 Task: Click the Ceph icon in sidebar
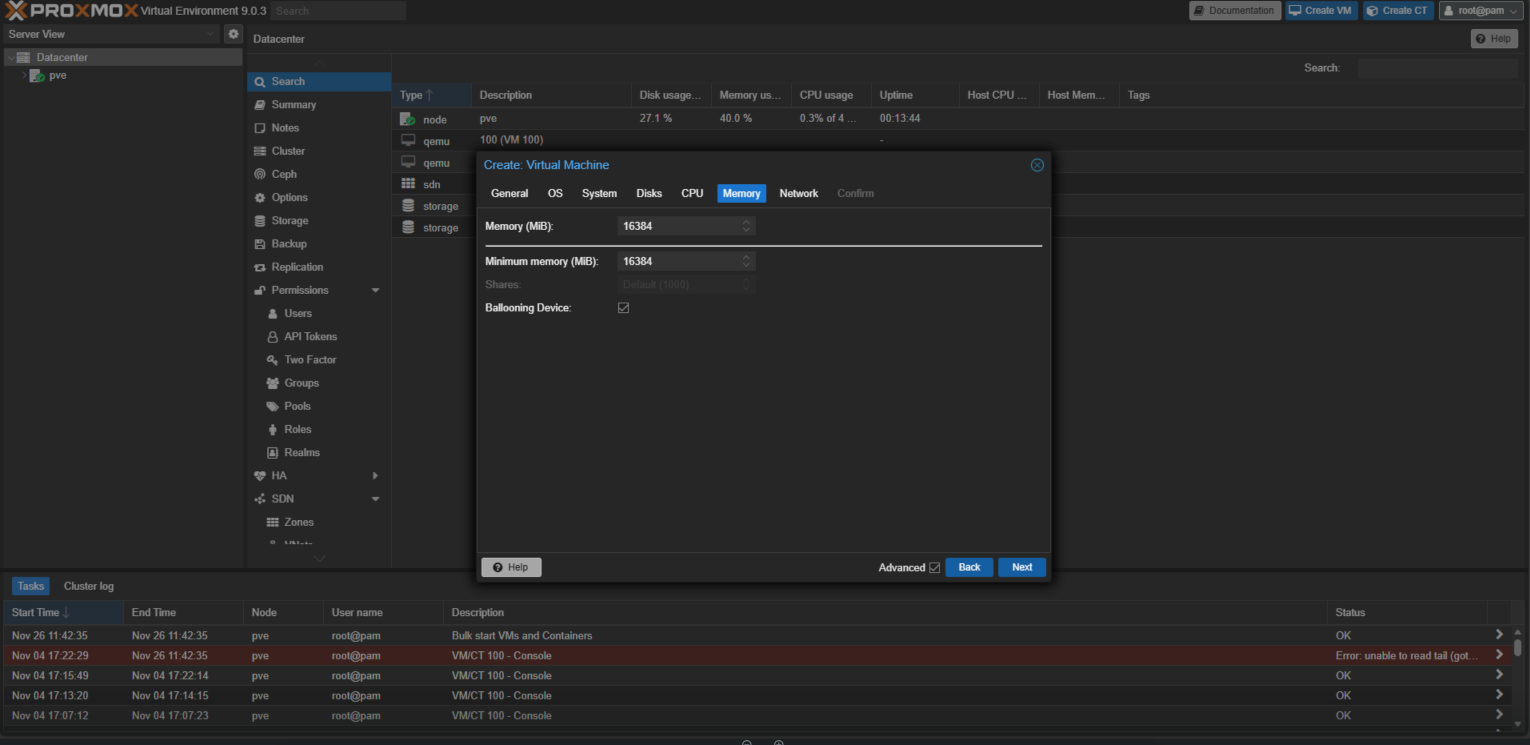point(260,174)
